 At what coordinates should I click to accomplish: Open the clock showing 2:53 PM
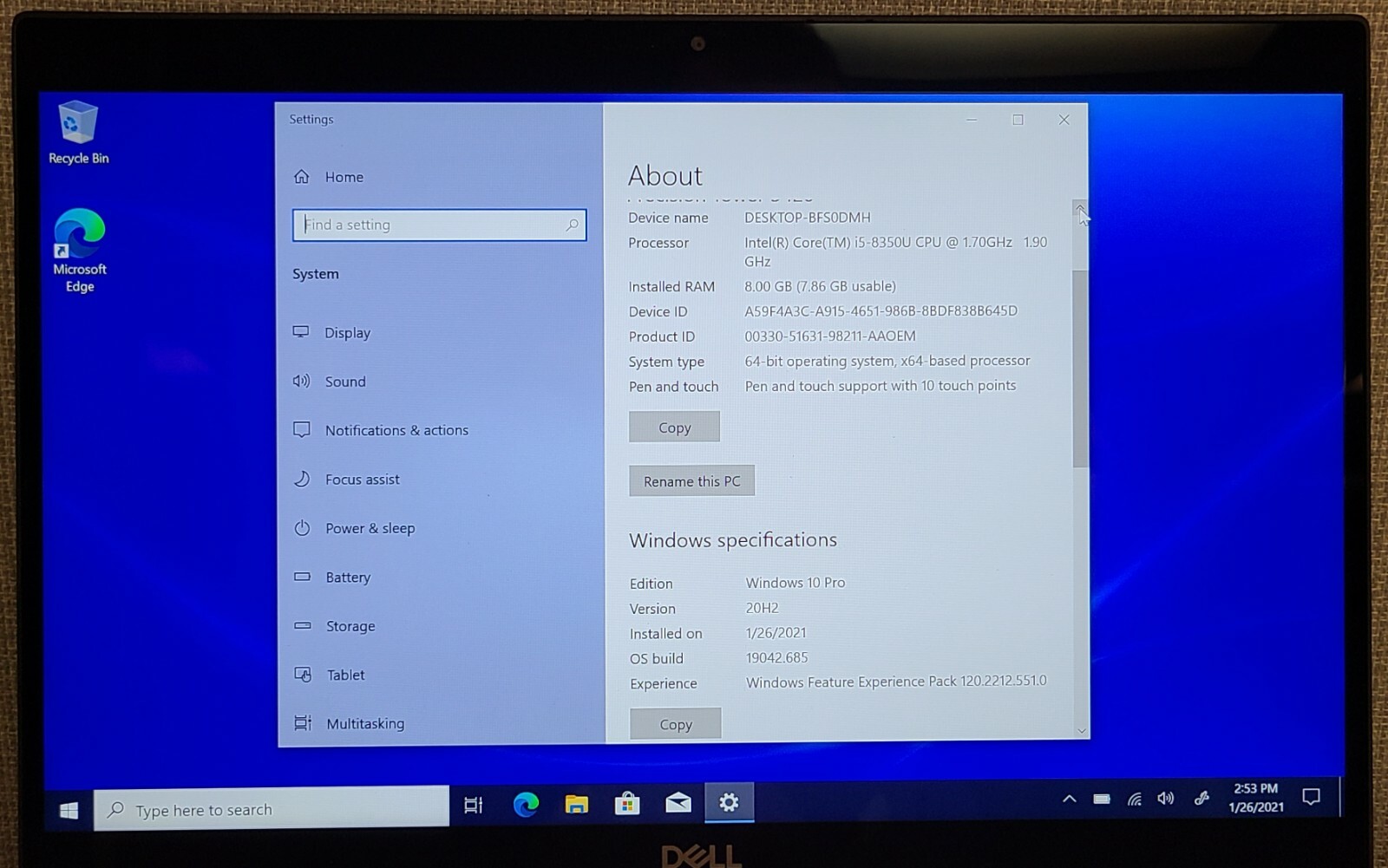click(1255, 797)
